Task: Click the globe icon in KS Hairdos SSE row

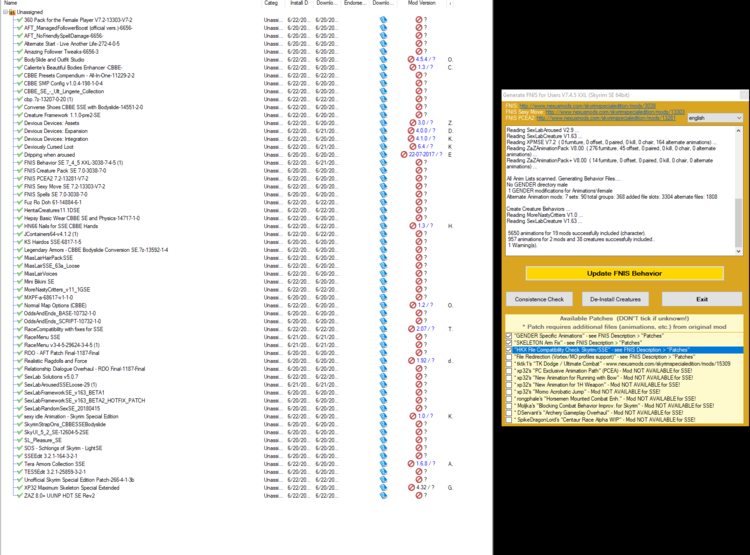Action: point(383,242)
